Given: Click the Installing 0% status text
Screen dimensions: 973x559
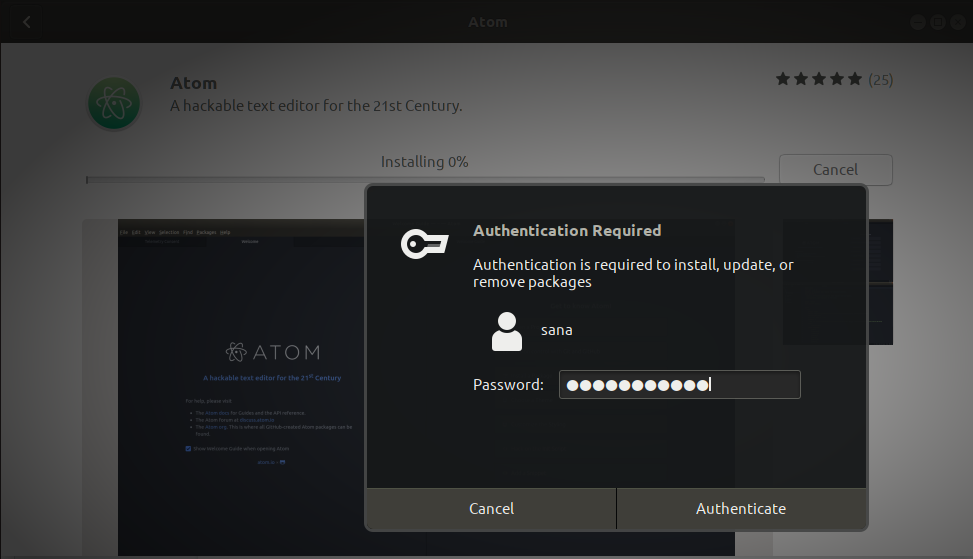Looking at the screenshot, I should tap(424, 162).
